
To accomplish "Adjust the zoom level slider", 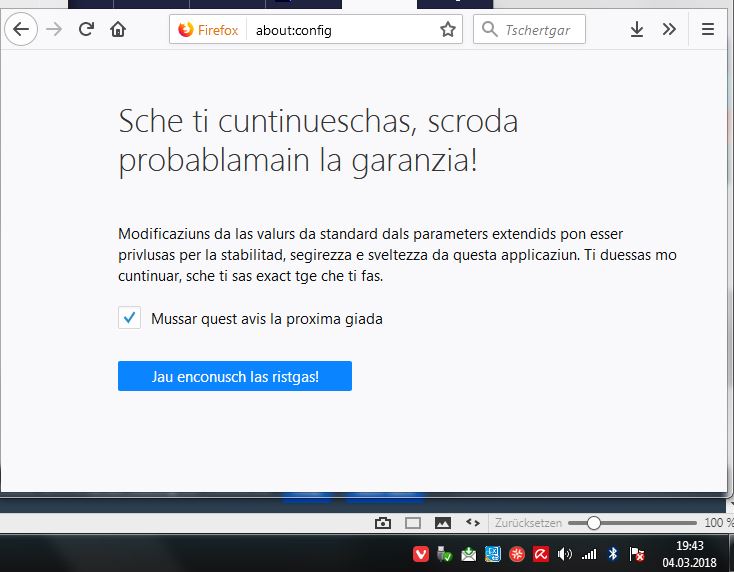I will (x=632, y=523).
